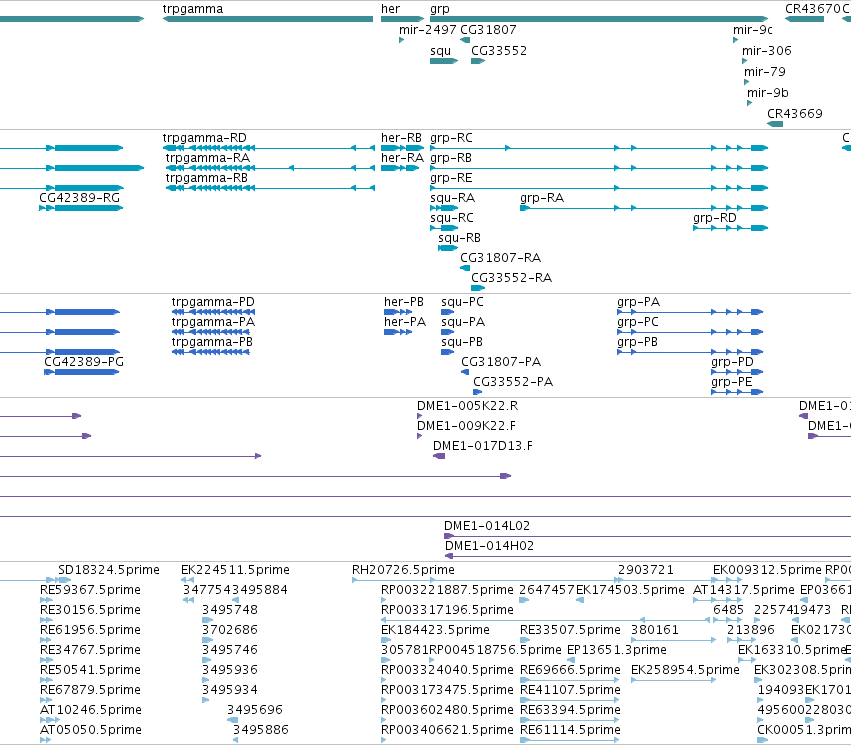Open the squ-PB protein label
The image size is (851, 745).
click(462, 342)
